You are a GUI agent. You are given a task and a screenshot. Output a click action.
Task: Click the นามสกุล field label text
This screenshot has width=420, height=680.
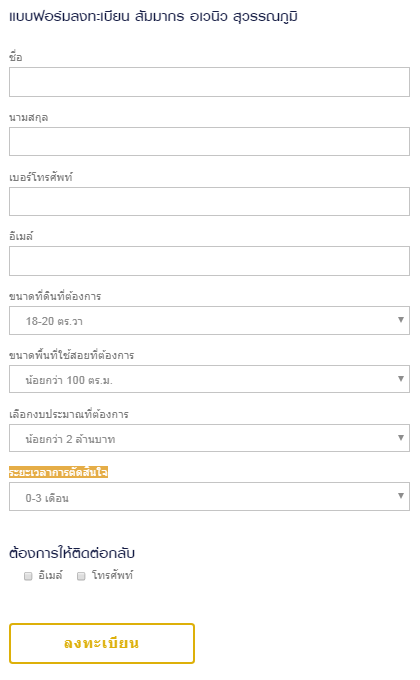[29, 118]
